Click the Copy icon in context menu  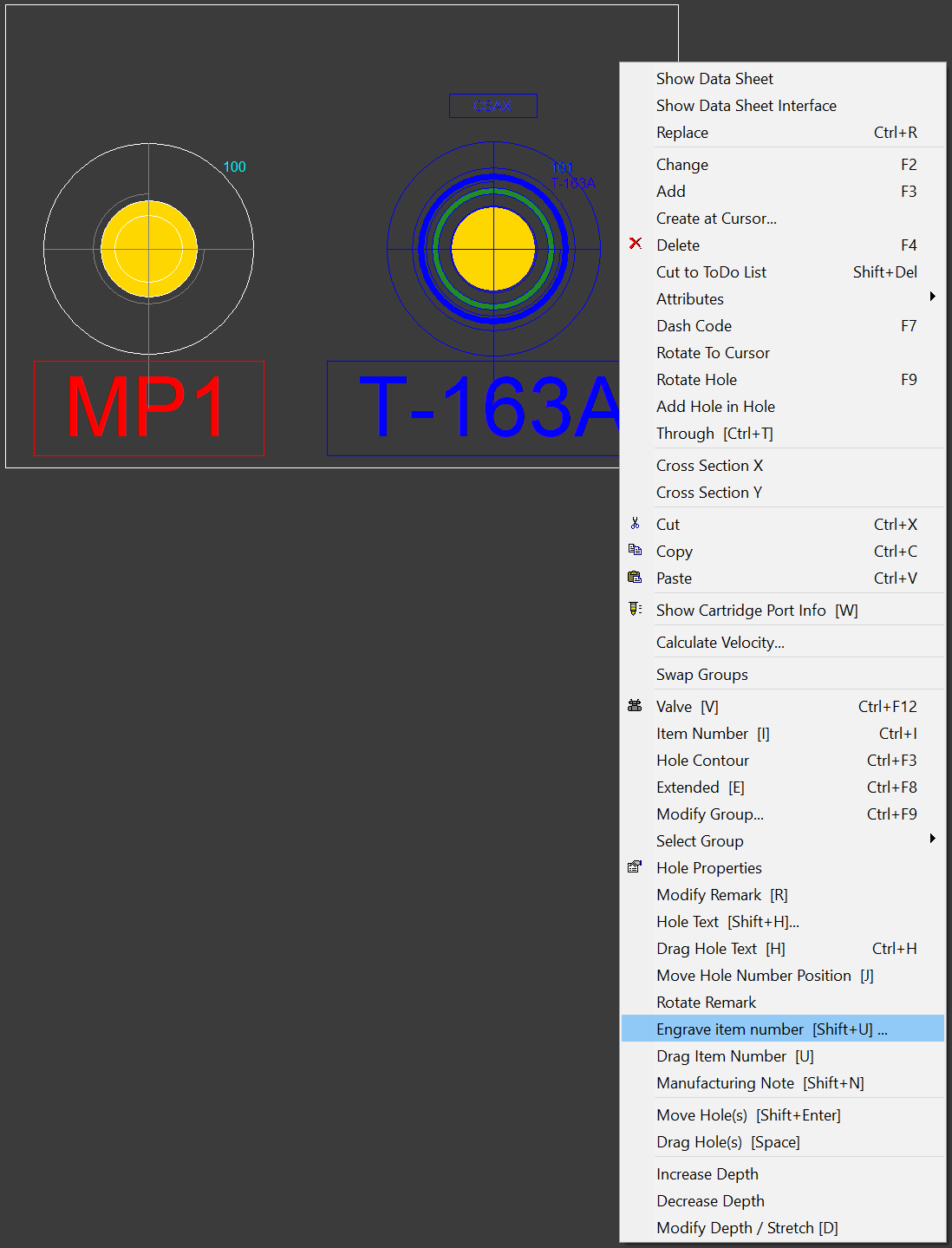(x=636, y=551)
